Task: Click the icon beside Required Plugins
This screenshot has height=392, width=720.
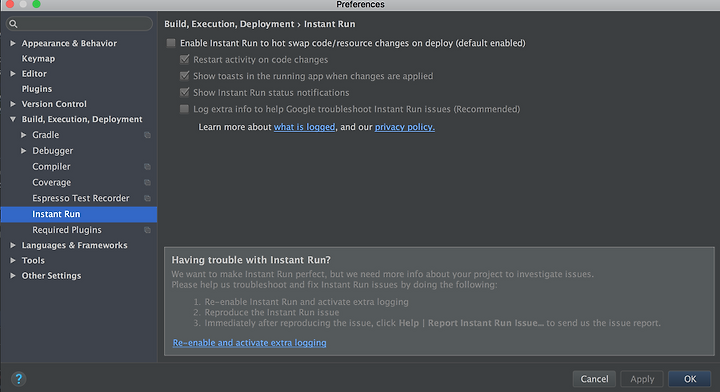Action: [x=147, y=230]
